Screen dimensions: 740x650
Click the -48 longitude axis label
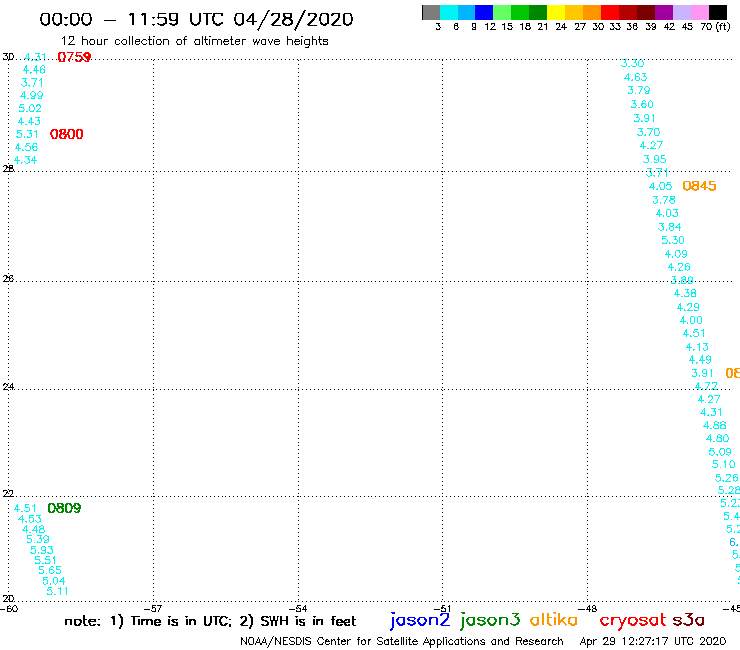(x=588, y=609)
